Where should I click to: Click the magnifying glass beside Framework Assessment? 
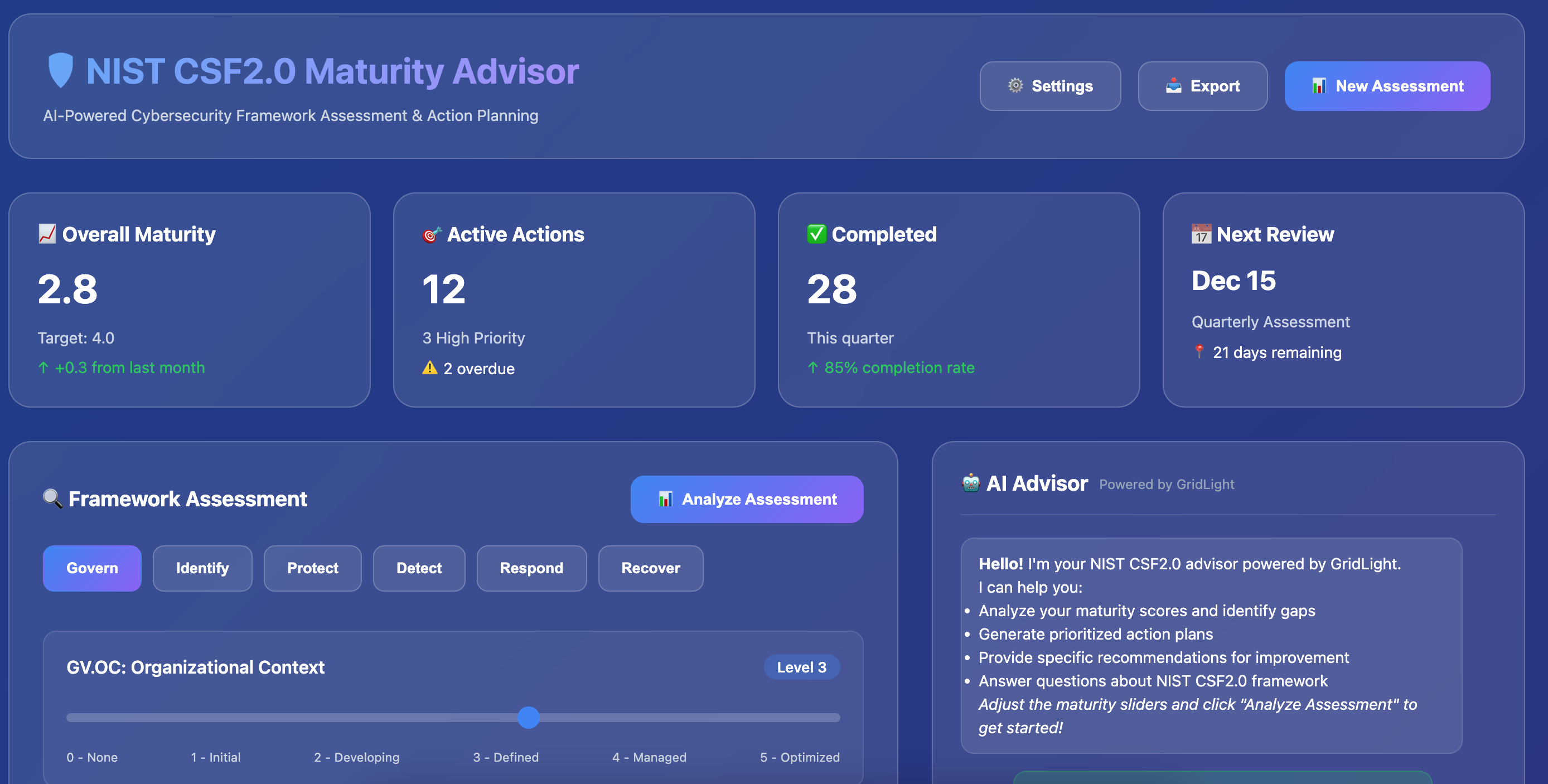tap(52, 498)
